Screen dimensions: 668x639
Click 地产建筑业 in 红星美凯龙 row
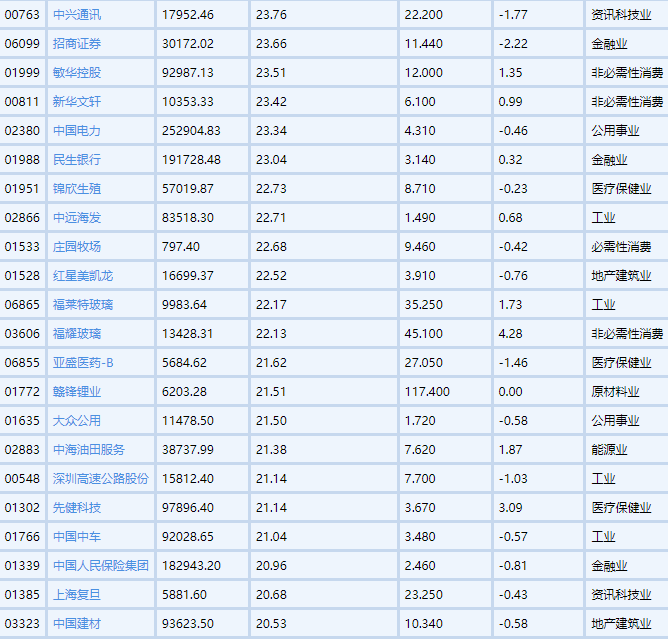coord(622,276)
